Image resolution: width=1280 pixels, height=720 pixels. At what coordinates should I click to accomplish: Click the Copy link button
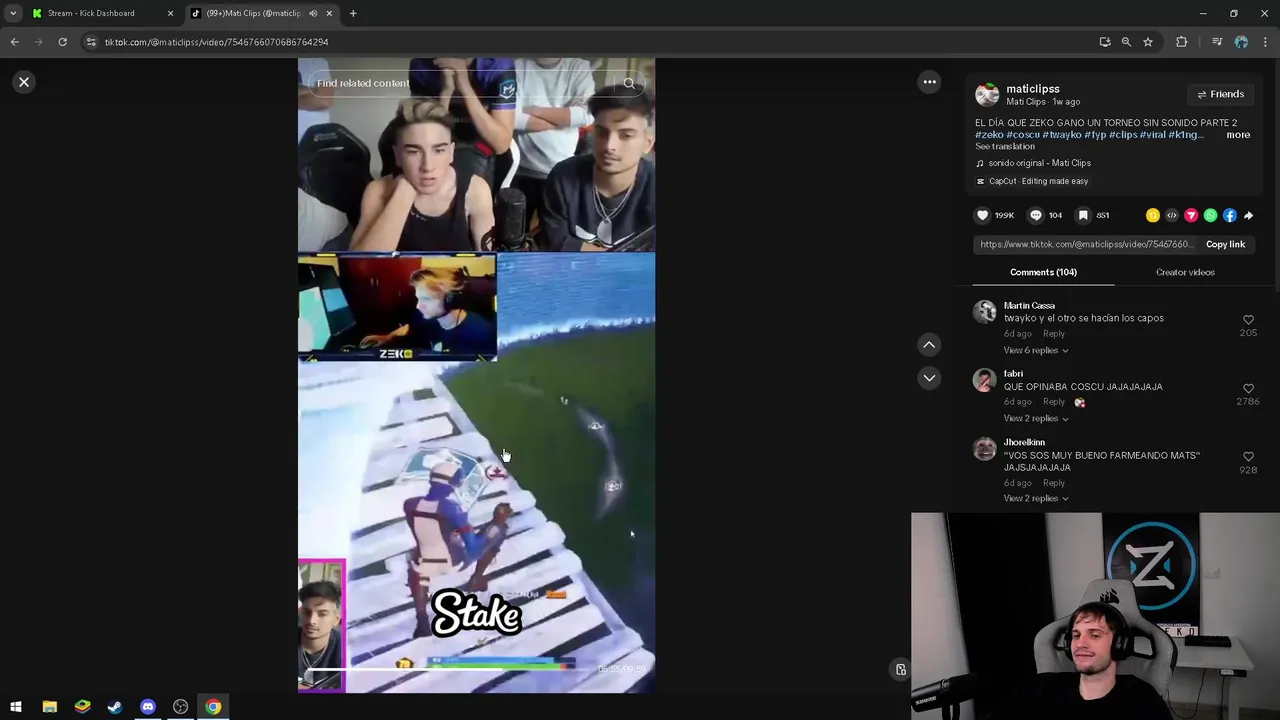pyautogui.click(x=1225, y=244)
